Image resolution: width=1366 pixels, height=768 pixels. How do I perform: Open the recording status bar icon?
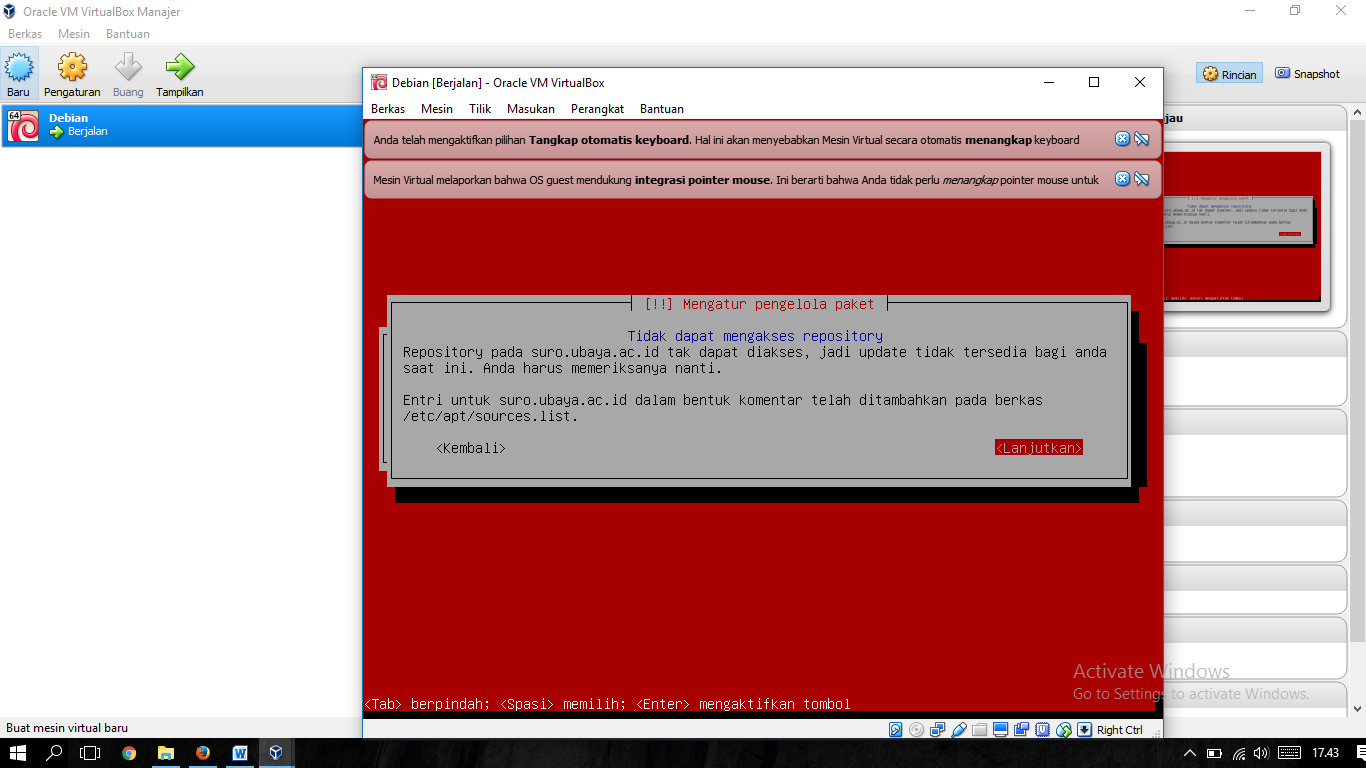pyautogui.click(x=1022, y=729)
